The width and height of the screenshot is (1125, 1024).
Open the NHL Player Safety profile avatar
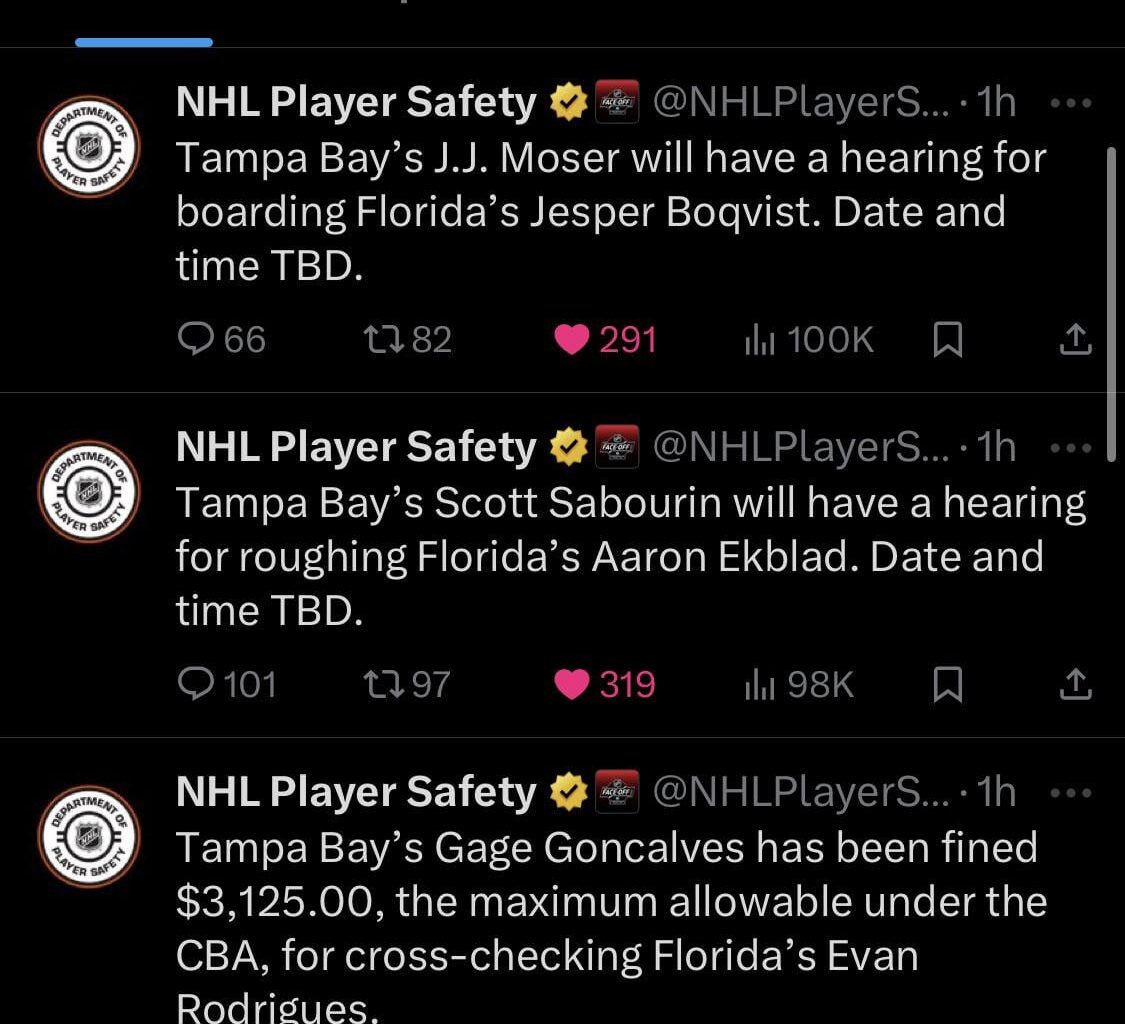click(88, 144)
